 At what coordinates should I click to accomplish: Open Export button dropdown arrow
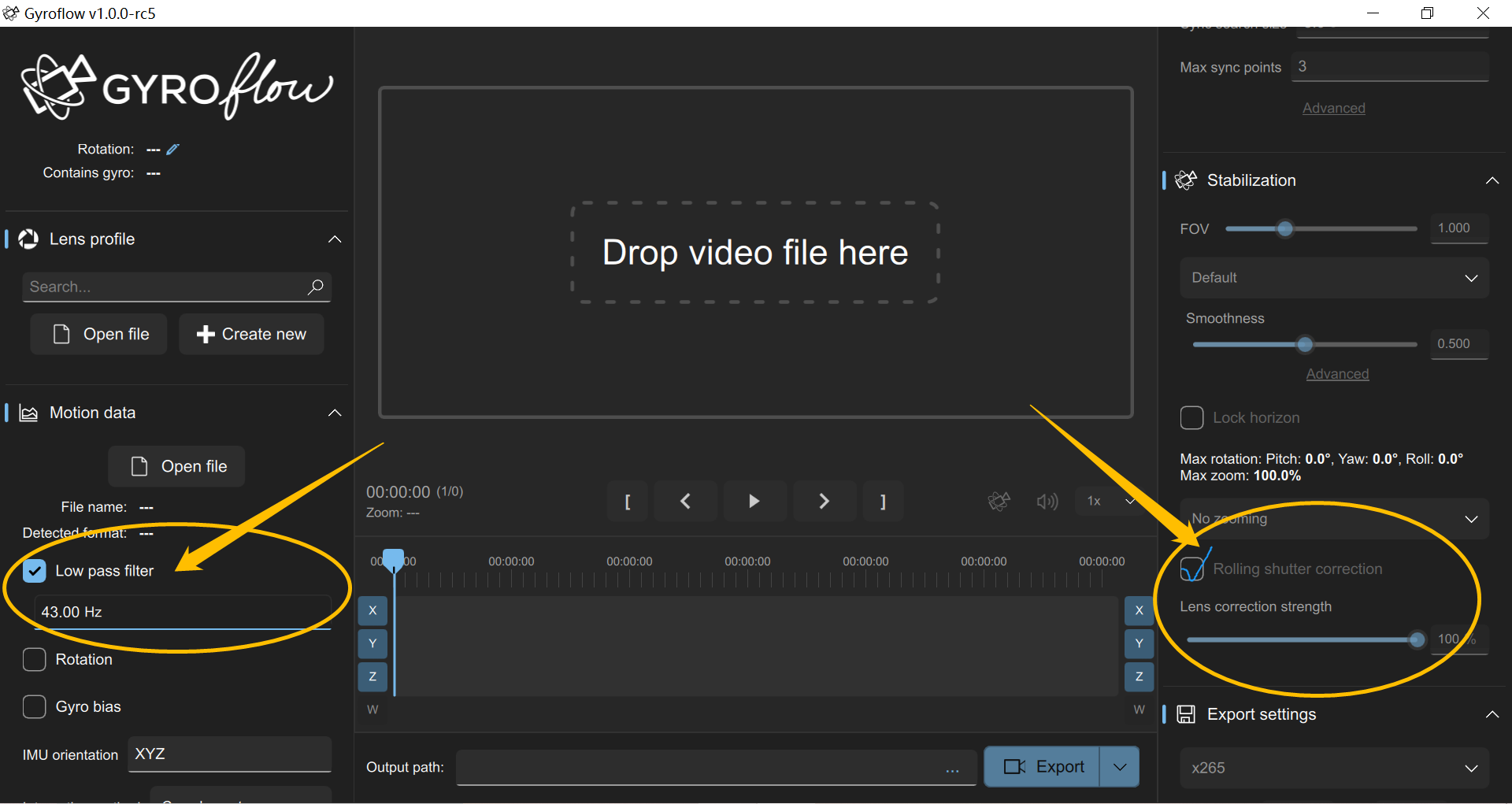[1119, 767]
